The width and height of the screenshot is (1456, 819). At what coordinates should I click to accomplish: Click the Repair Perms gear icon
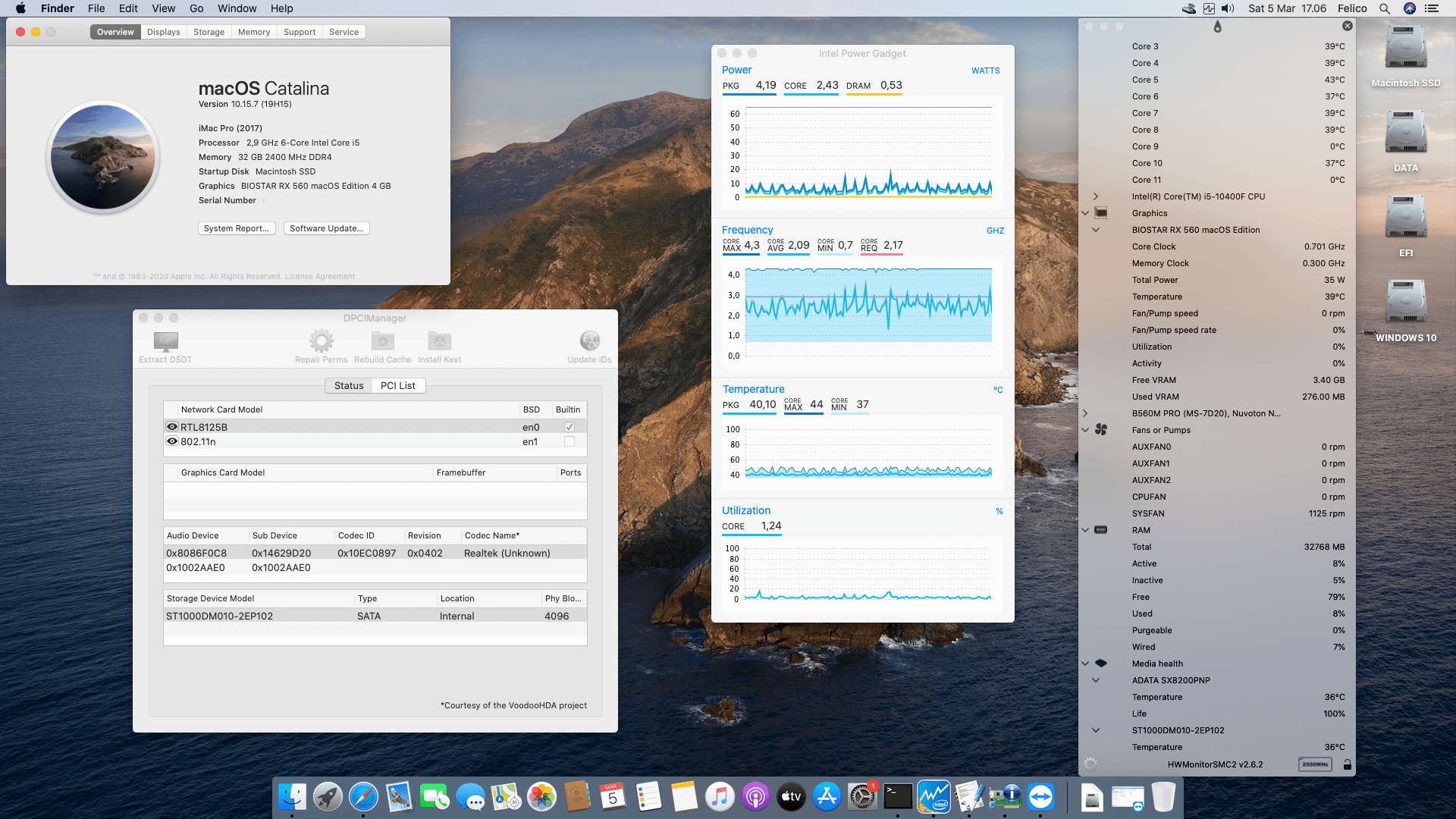321,341
